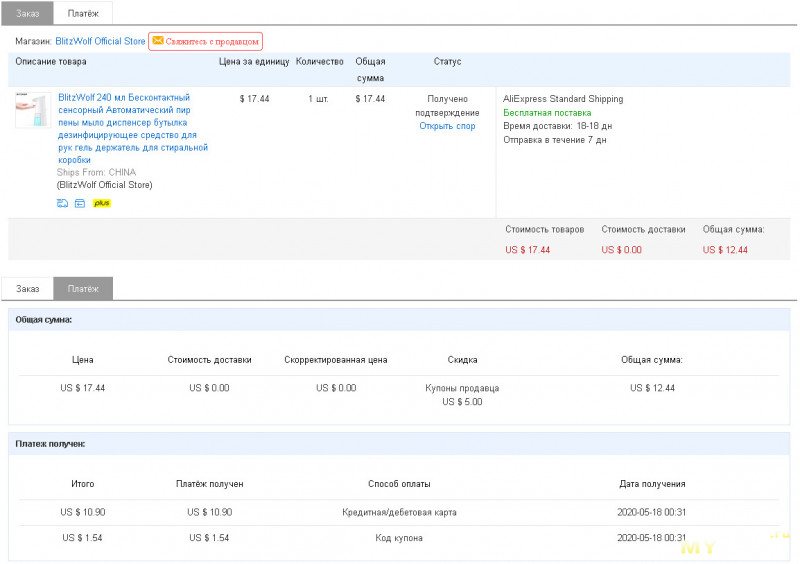Viewport: 800px width, 564px height.
Task: Click AliExpress Standard Shipping text
Action: [563, 99]
